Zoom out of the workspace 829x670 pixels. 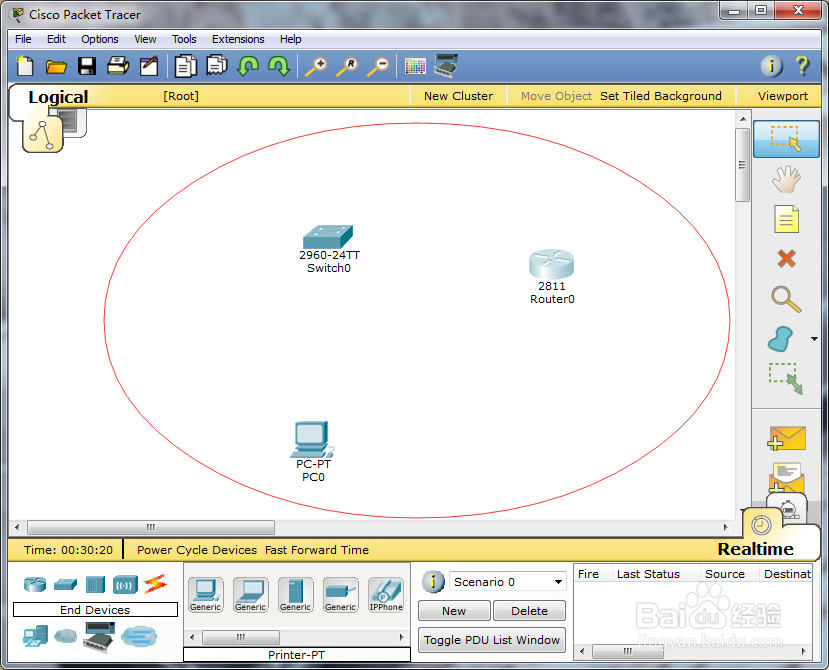(379, 66)
